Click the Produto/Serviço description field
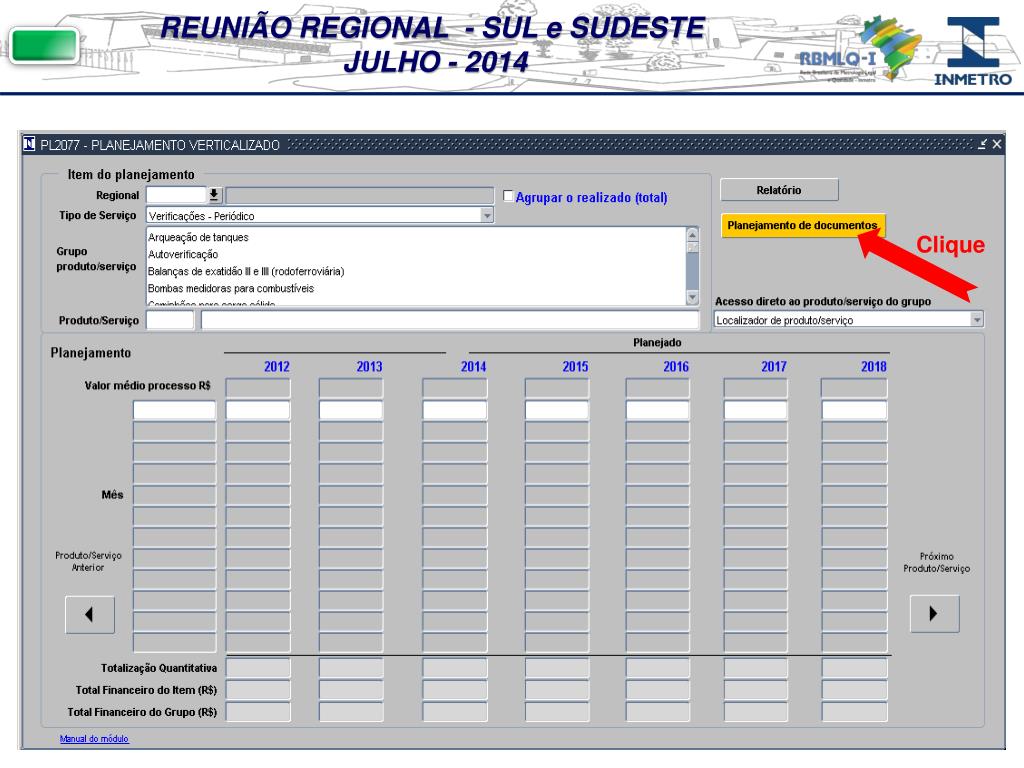1024x768 pixels. tap(450, 320)
